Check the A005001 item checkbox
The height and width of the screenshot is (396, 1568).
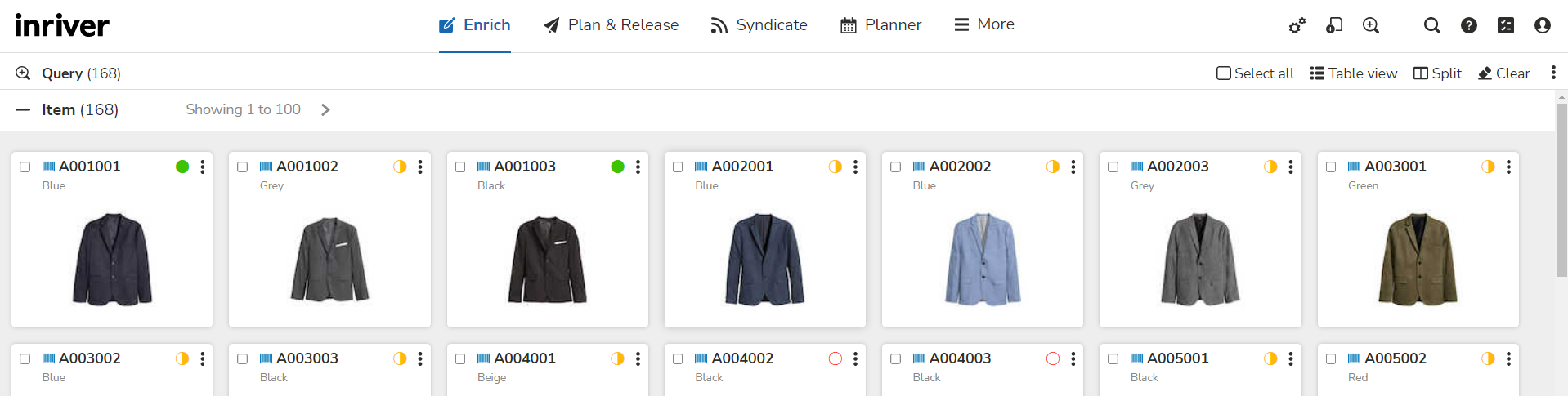point(1113,358)
